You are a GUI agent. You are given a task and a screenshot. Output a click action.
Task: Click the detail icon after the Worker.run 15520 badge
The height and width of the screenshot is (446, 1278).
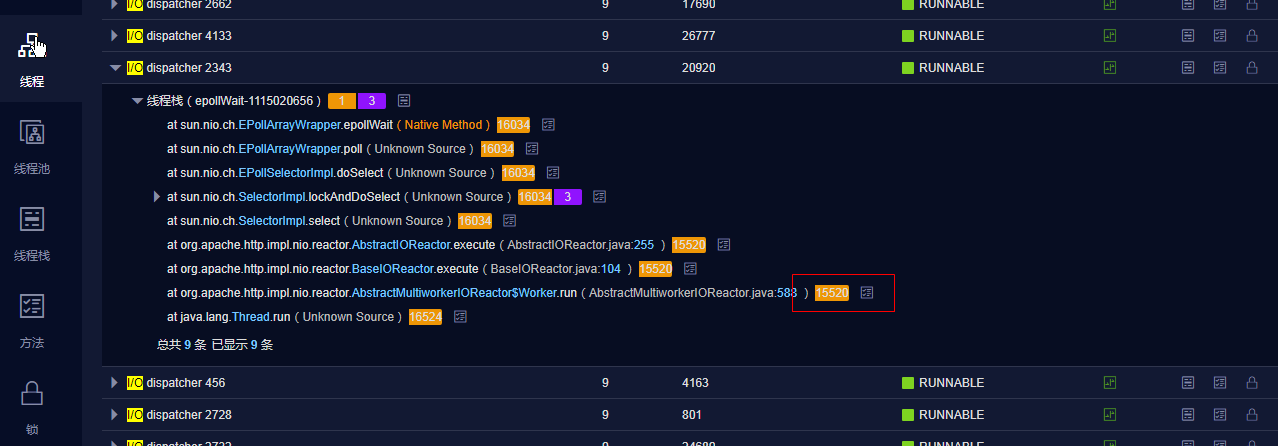[867, 293]
